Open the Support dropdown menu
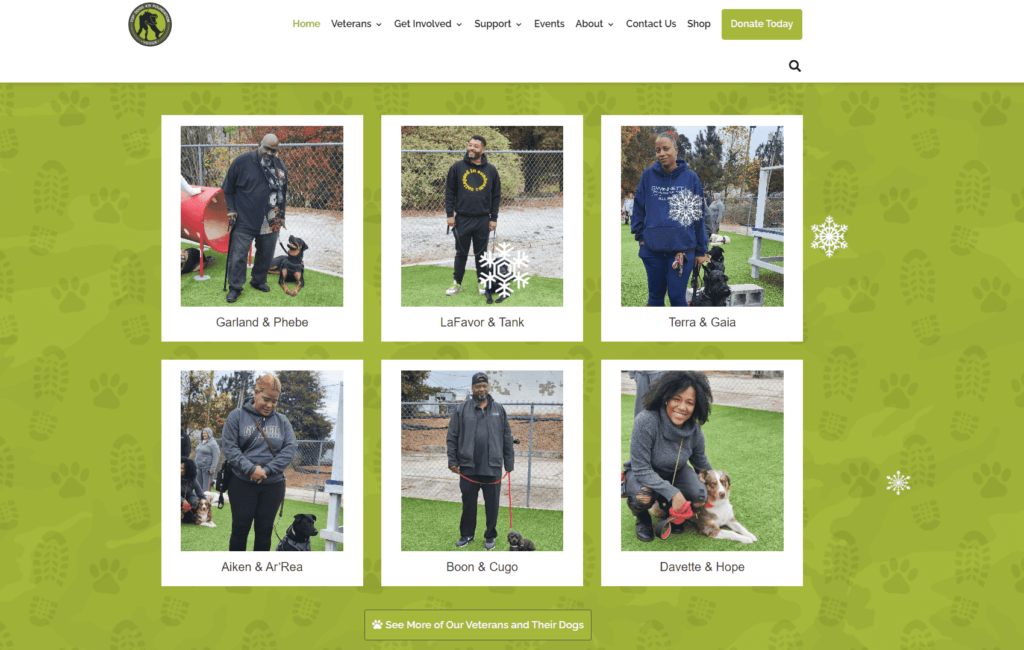The width and height of the screenshot is (1024, 650). click(x=498, y=24)
